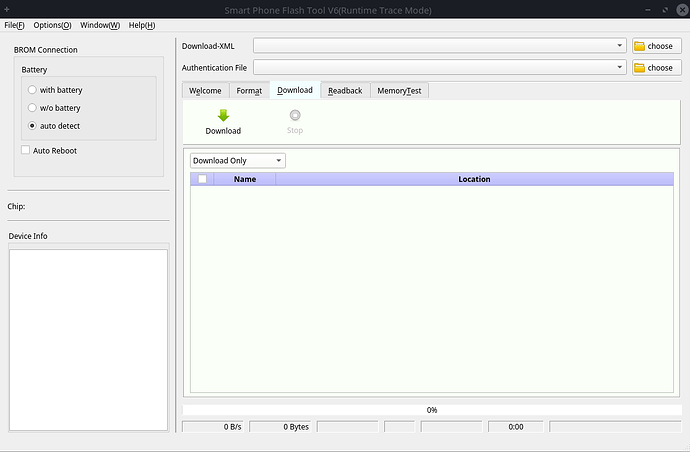690x452 pixels.
Task: Select the 'with battery' radio option
Action: tap(32, 90)
